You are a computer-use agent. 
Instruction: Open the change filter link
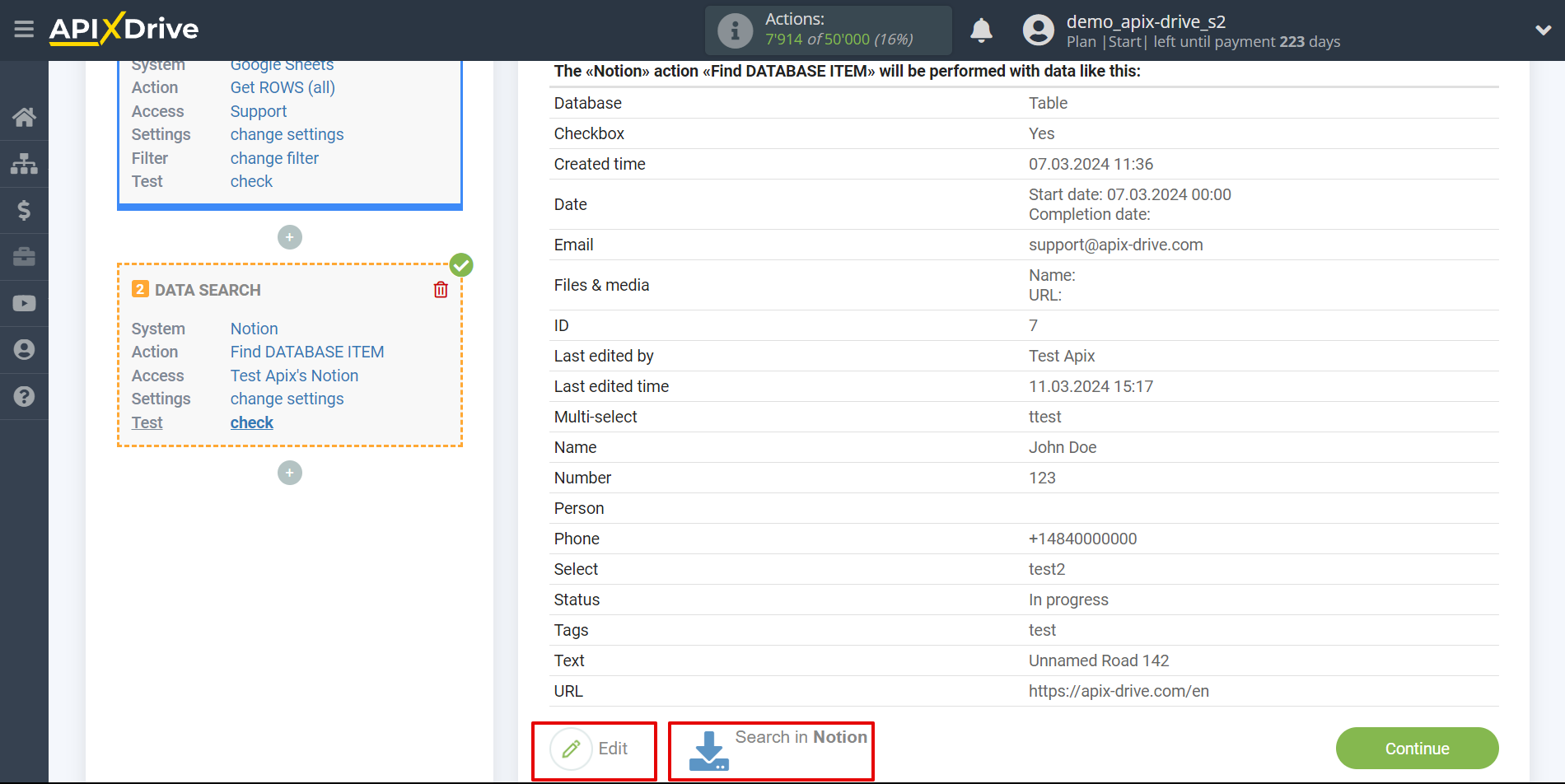click(x=274, y=158)
